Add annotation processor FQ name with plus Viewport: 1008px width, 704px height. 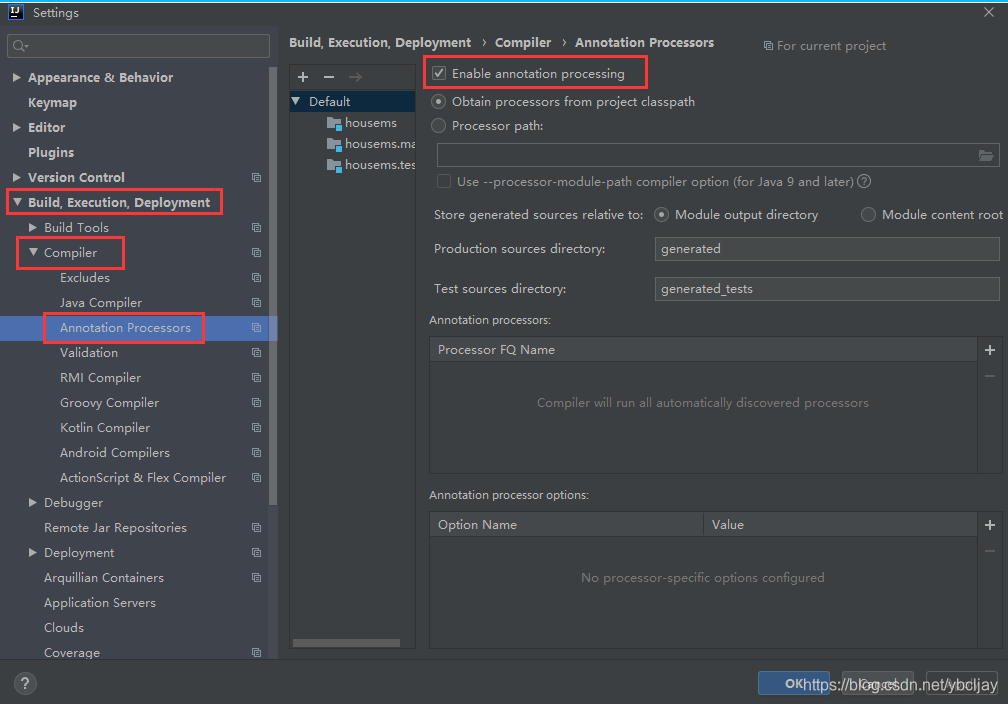(990, 350)
